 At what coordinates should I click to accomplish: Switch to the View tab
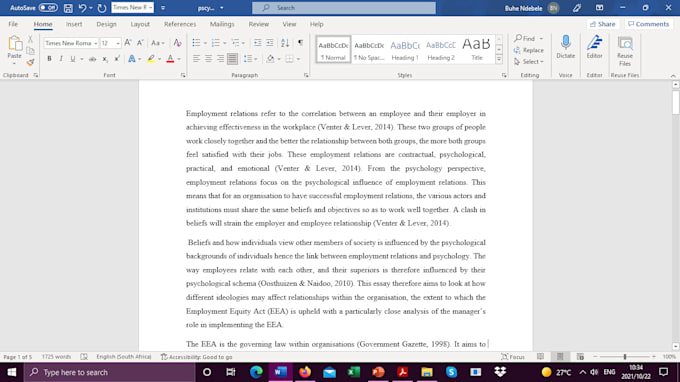click(289, 24)
